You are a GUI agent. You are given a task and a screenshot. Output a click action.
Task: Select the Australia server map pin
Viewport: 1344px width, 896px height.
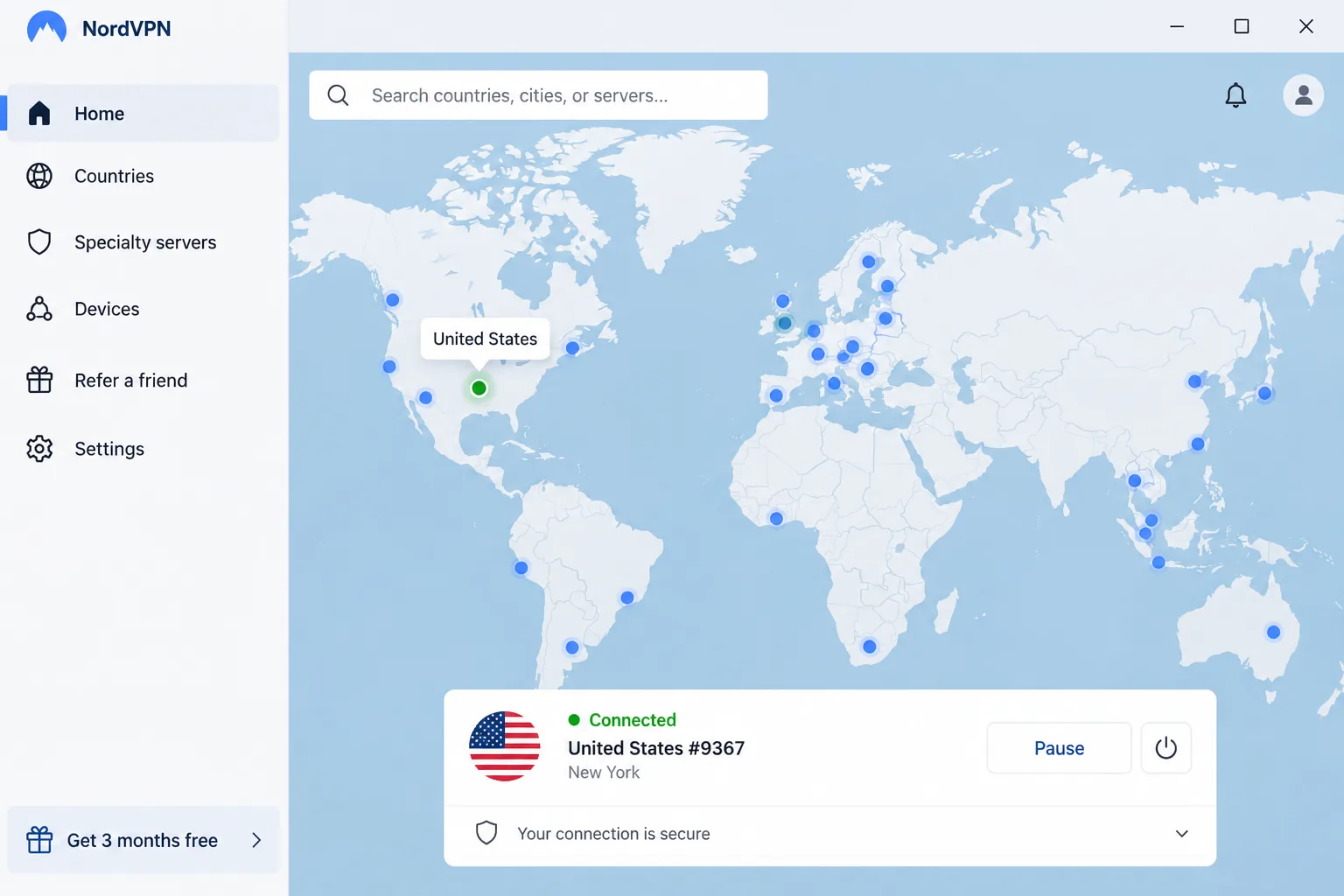click(x=1273, y=632)
